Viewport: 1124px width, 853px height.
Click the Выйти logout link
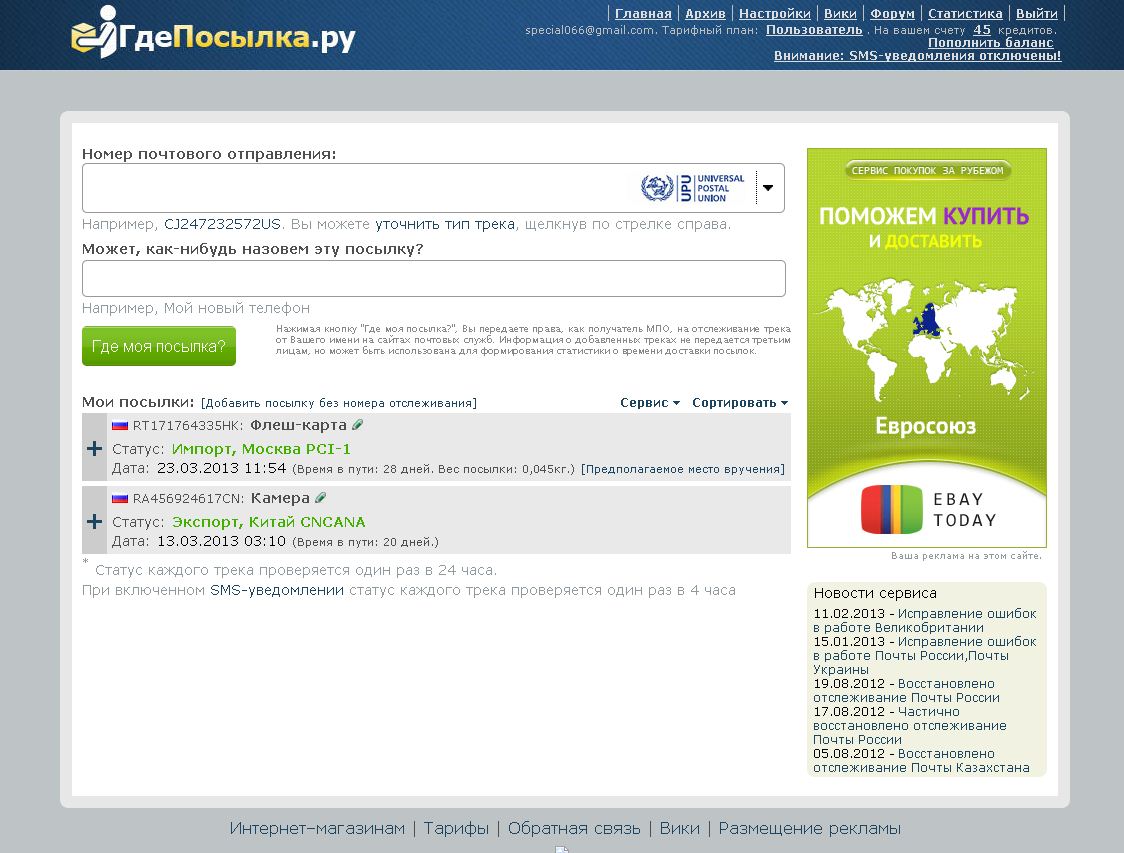[1037, 14]
